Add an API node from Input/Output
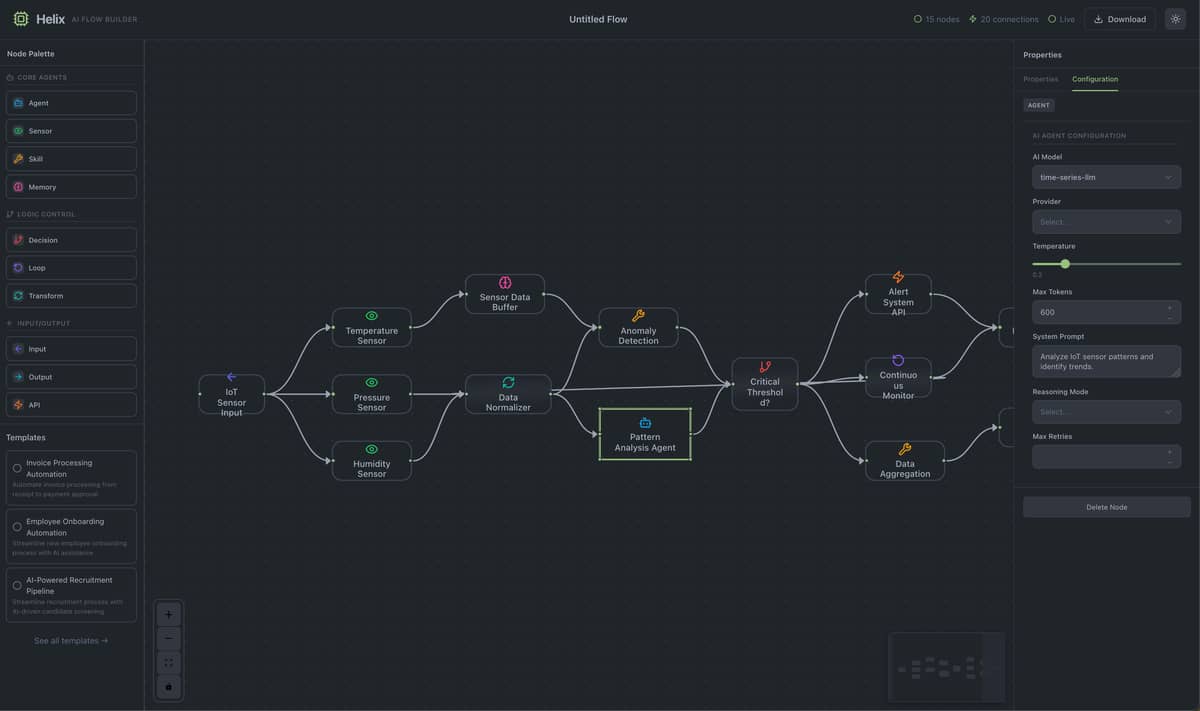 70,404
